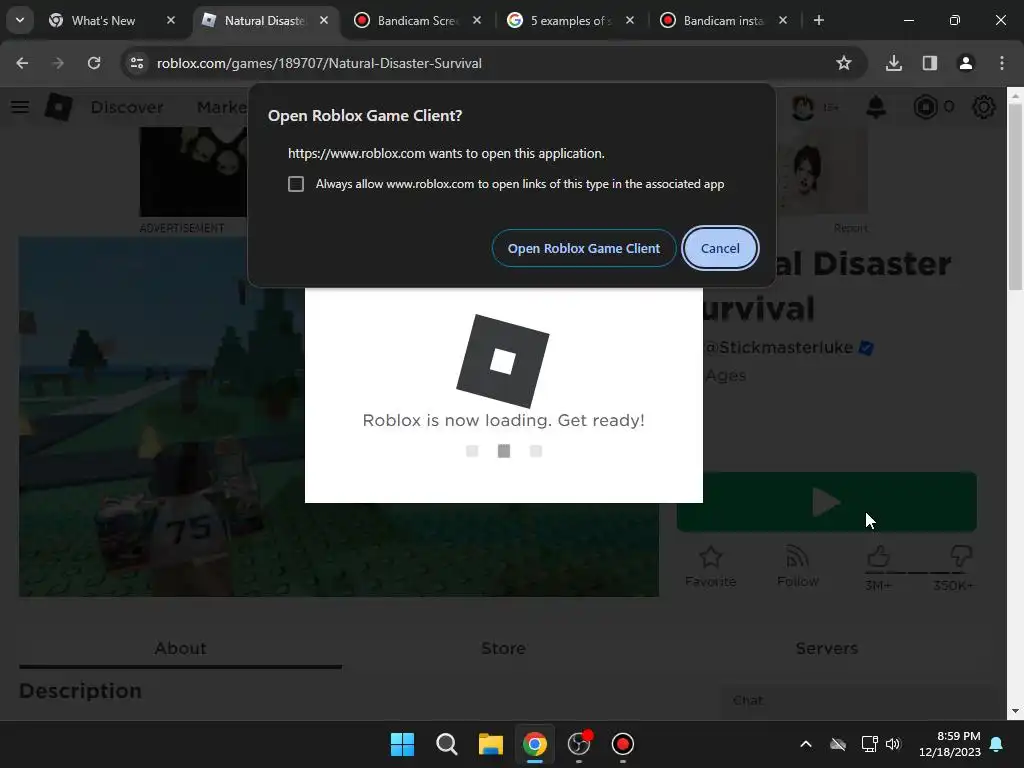1024x768 pixels.
Task: Open Roblox notifications bell
Action: point(876,107)
